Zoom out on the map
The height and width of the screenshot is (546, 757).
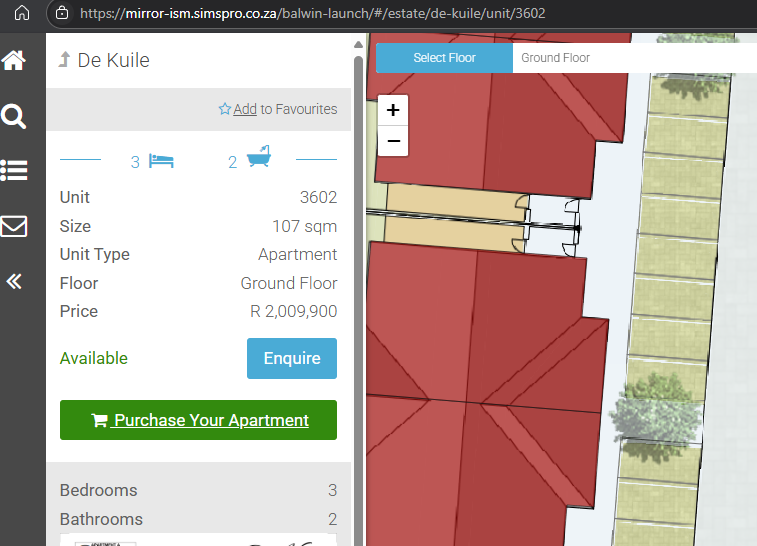tap(393, 141)
